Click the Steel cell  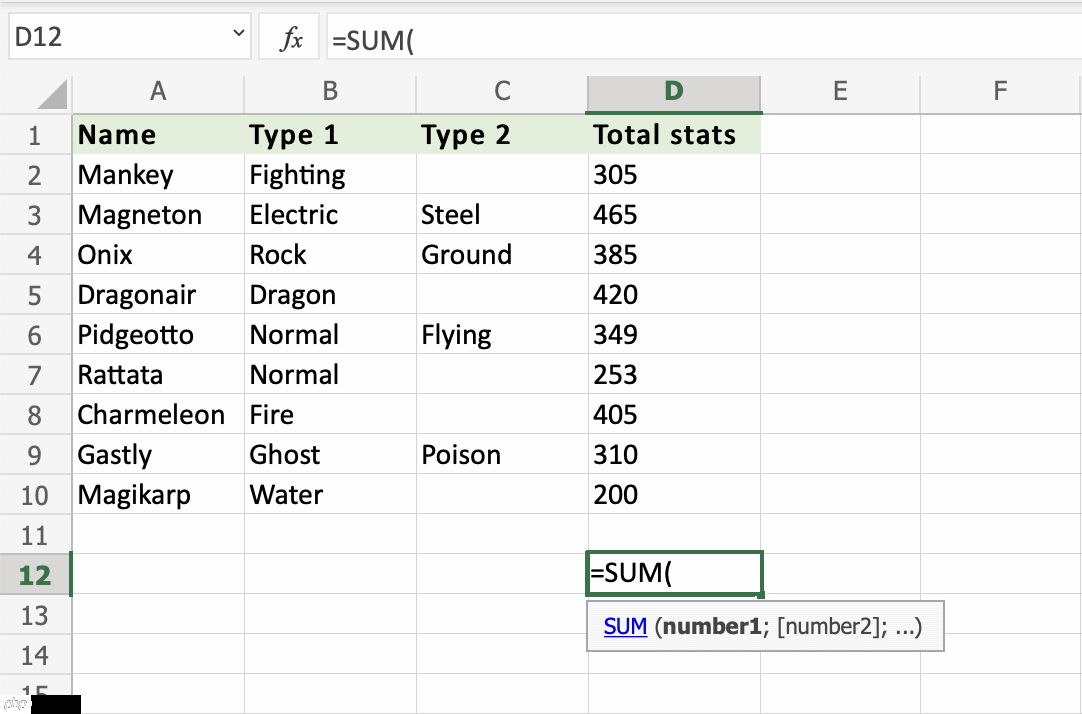[x=502, y=215]
